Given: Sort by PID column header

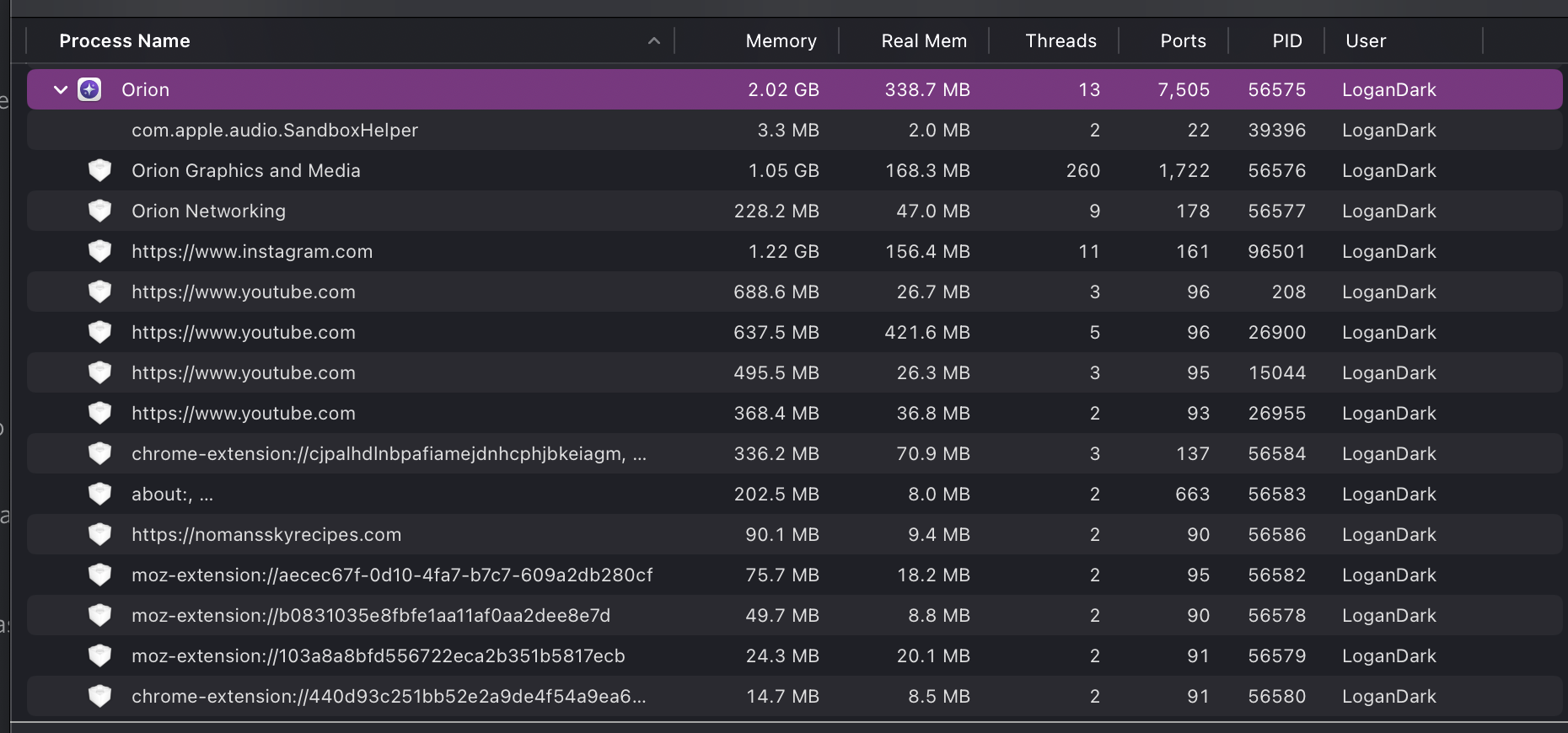Looking at the screenshot, I should (1287, 40).
